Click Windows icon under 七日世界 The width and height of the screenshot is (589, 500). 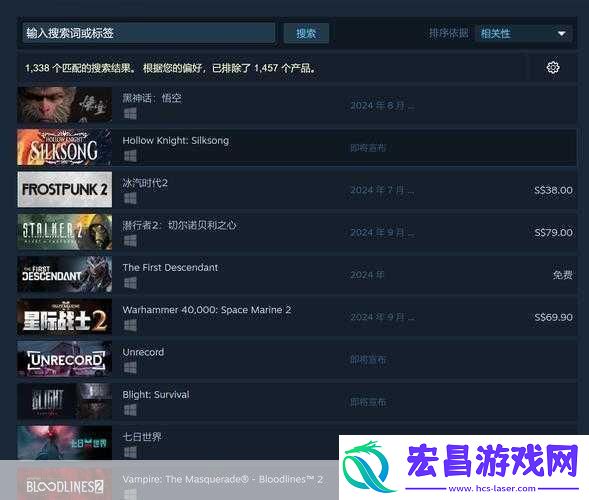coord(130,452)
